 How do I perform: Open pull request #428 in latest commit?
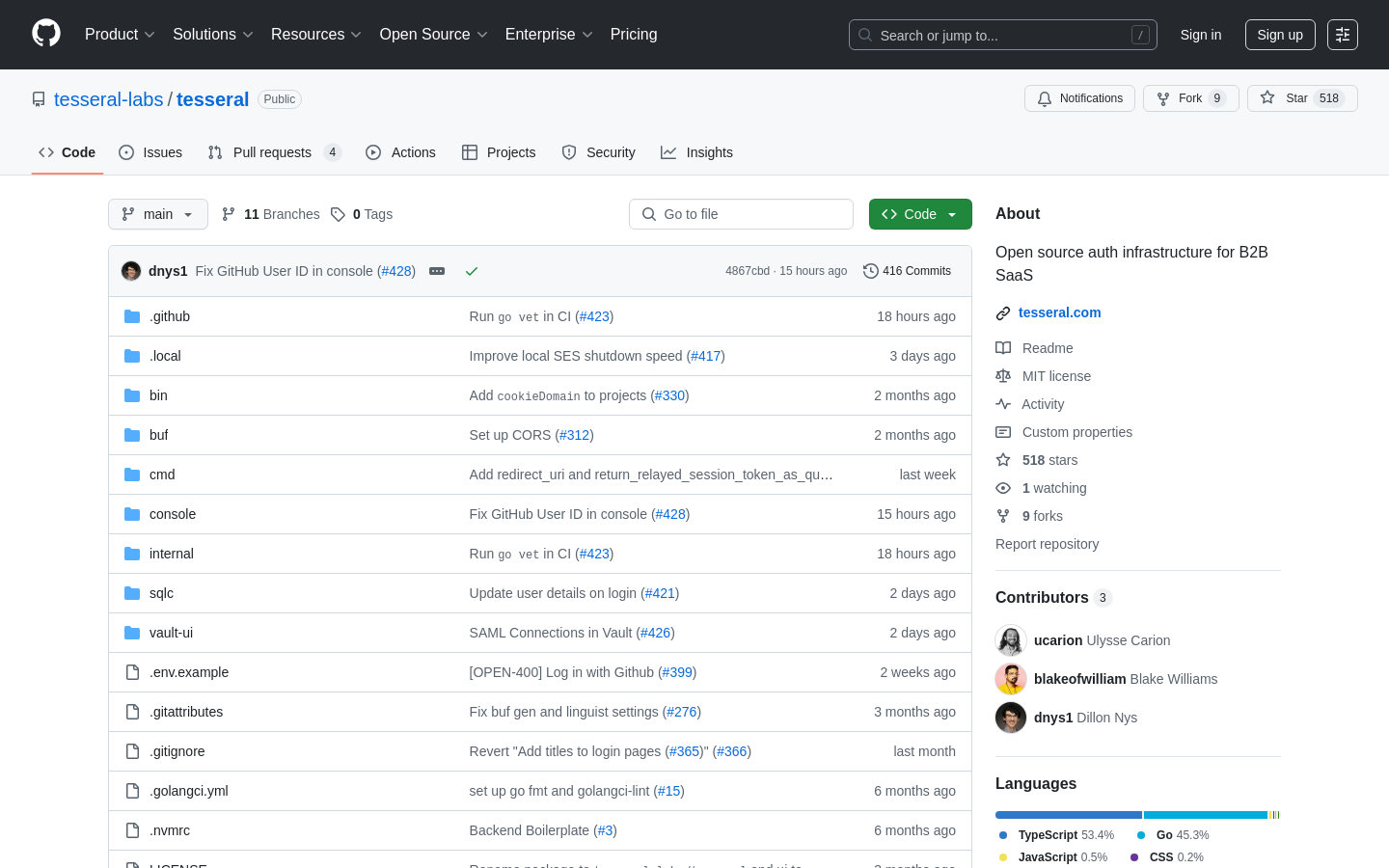point(397,271)
